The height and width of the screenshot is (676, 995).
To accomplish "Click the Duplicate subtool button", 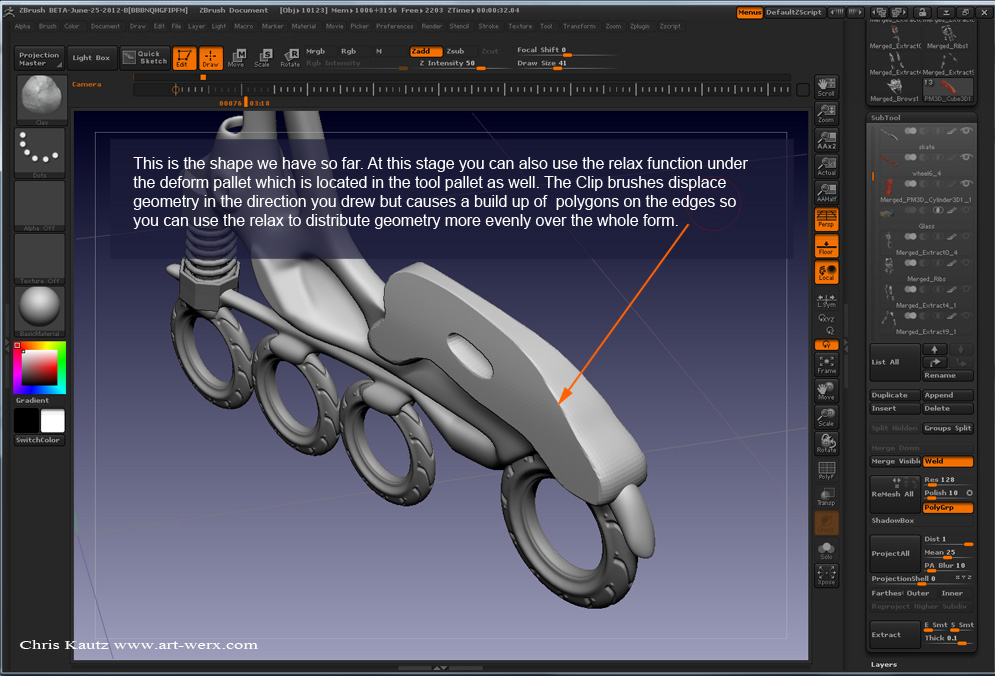I will pos(893,395).
